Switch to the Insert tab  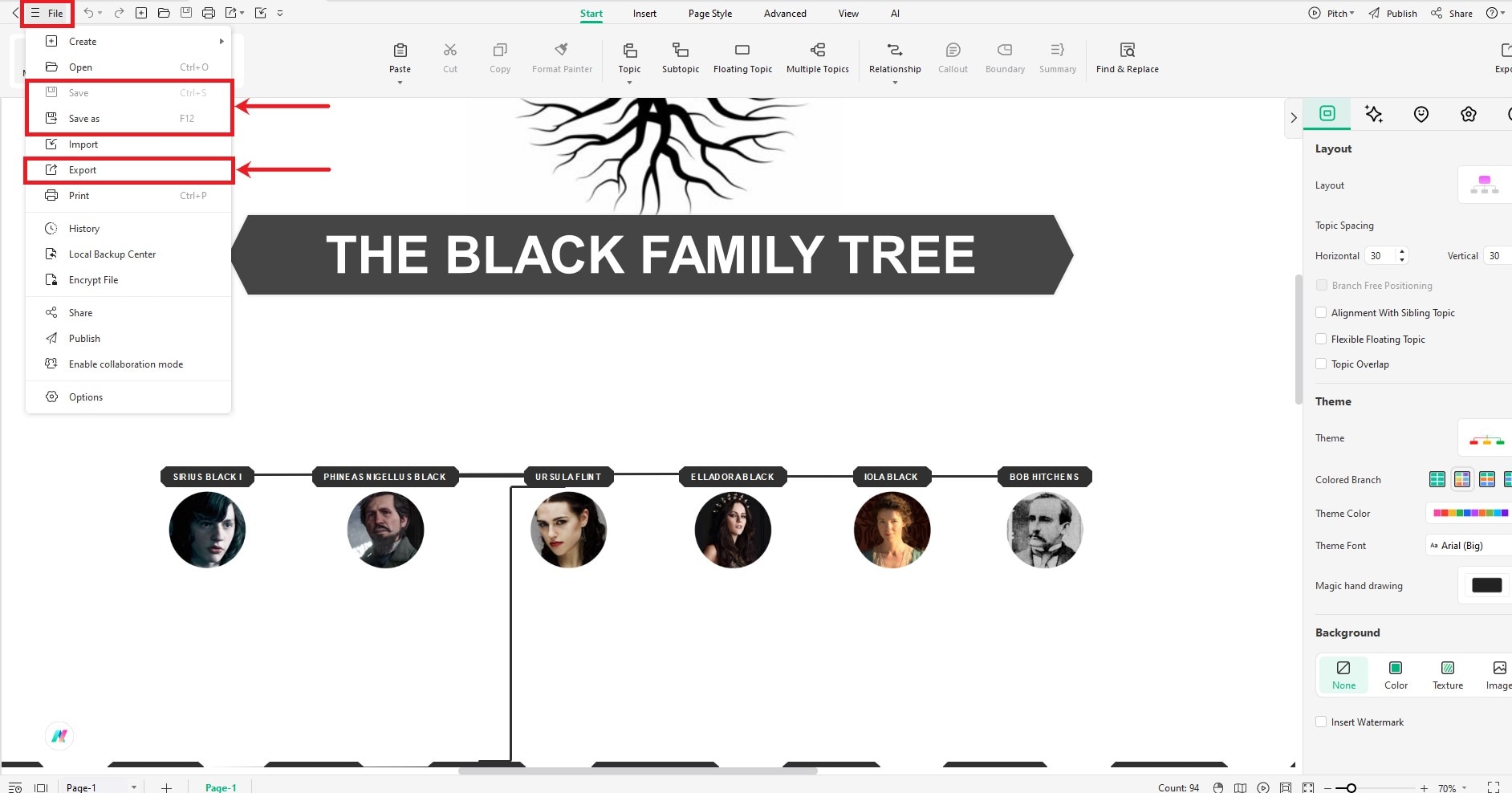[x=644, y=14]
